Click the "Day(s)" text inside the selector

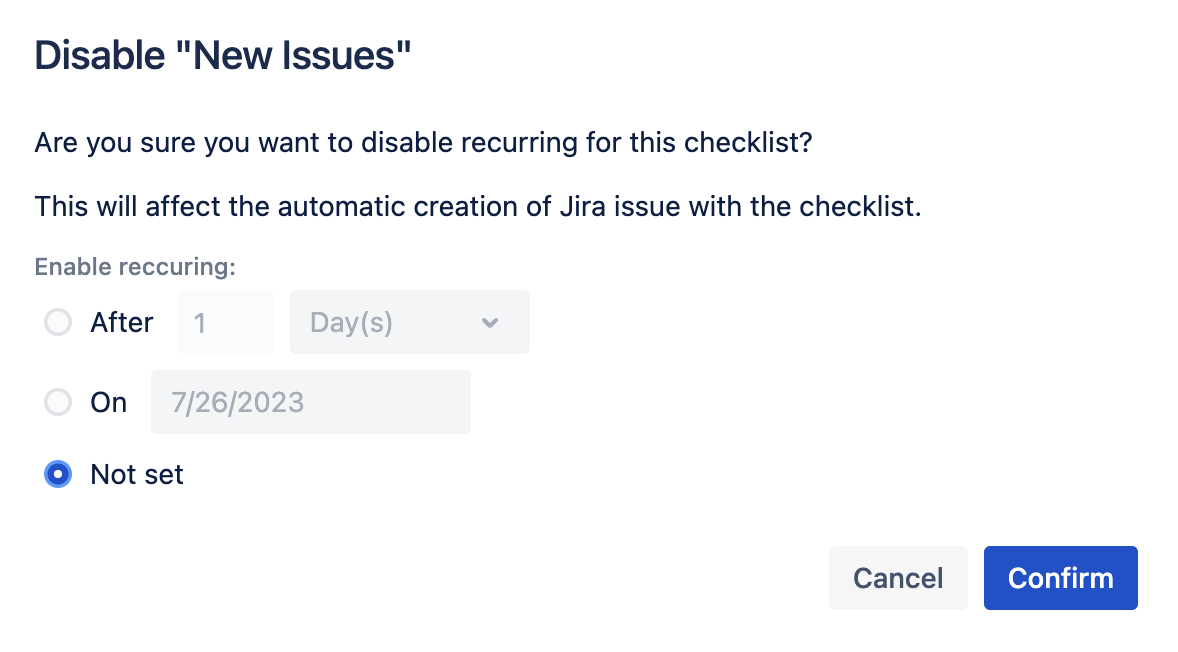352,323
